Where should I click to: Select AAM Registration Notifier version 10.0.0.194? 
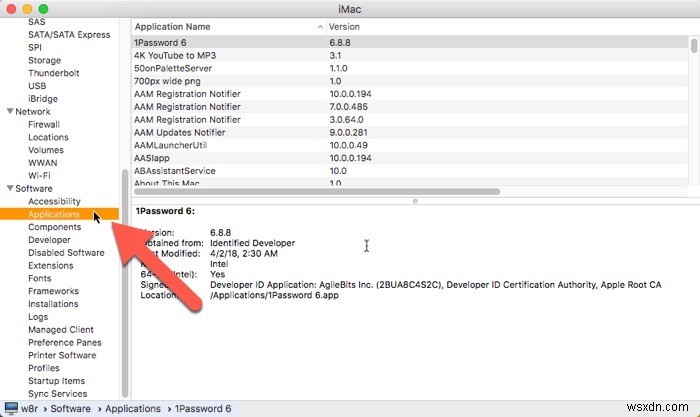410,94
